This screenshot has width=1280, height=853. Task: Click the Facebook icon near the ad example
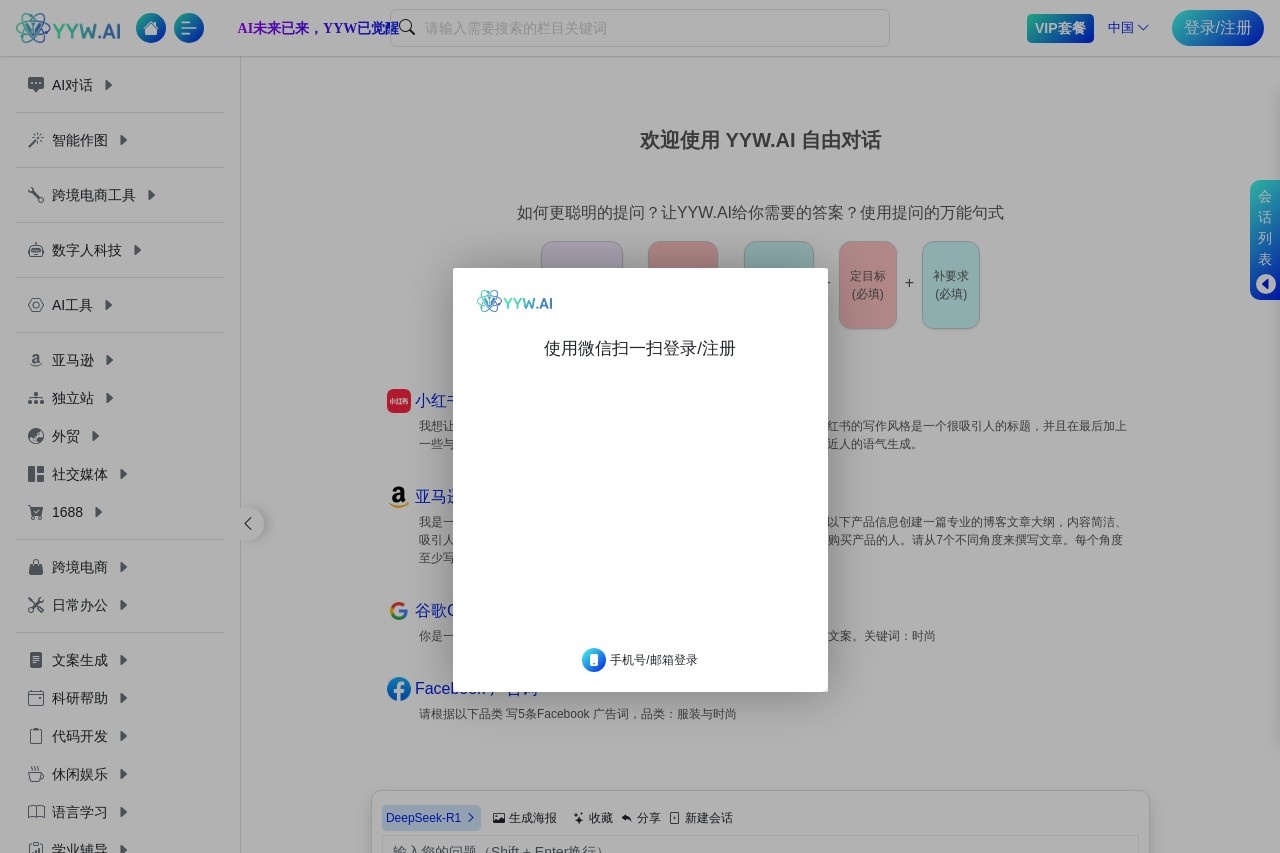398,688
